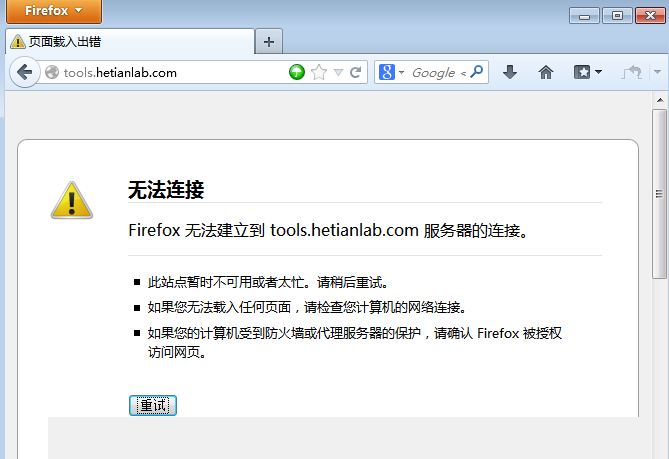Viewport: 669px width, 459px height.
Task: Close the Firefox window
Action: click(650, 16)
